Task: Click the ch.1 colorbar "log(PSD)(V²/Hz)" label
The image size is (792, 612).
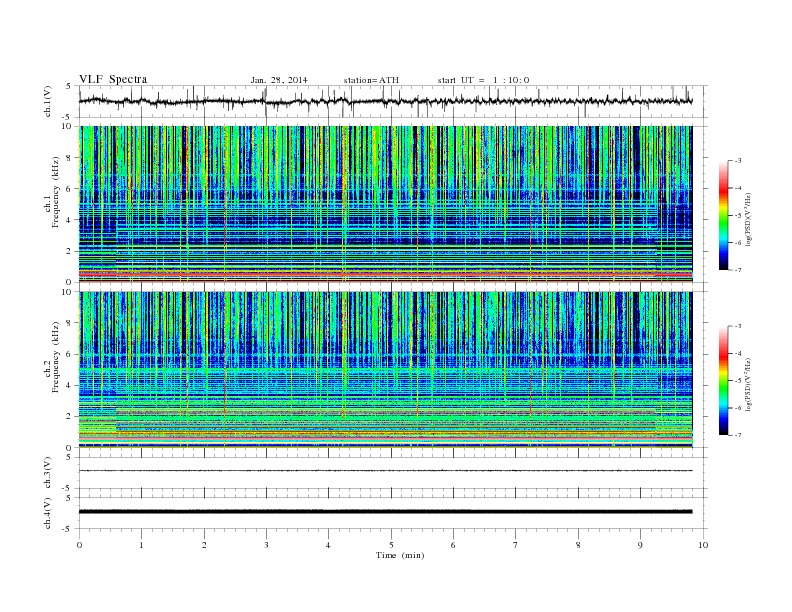Action: point(748,219)
